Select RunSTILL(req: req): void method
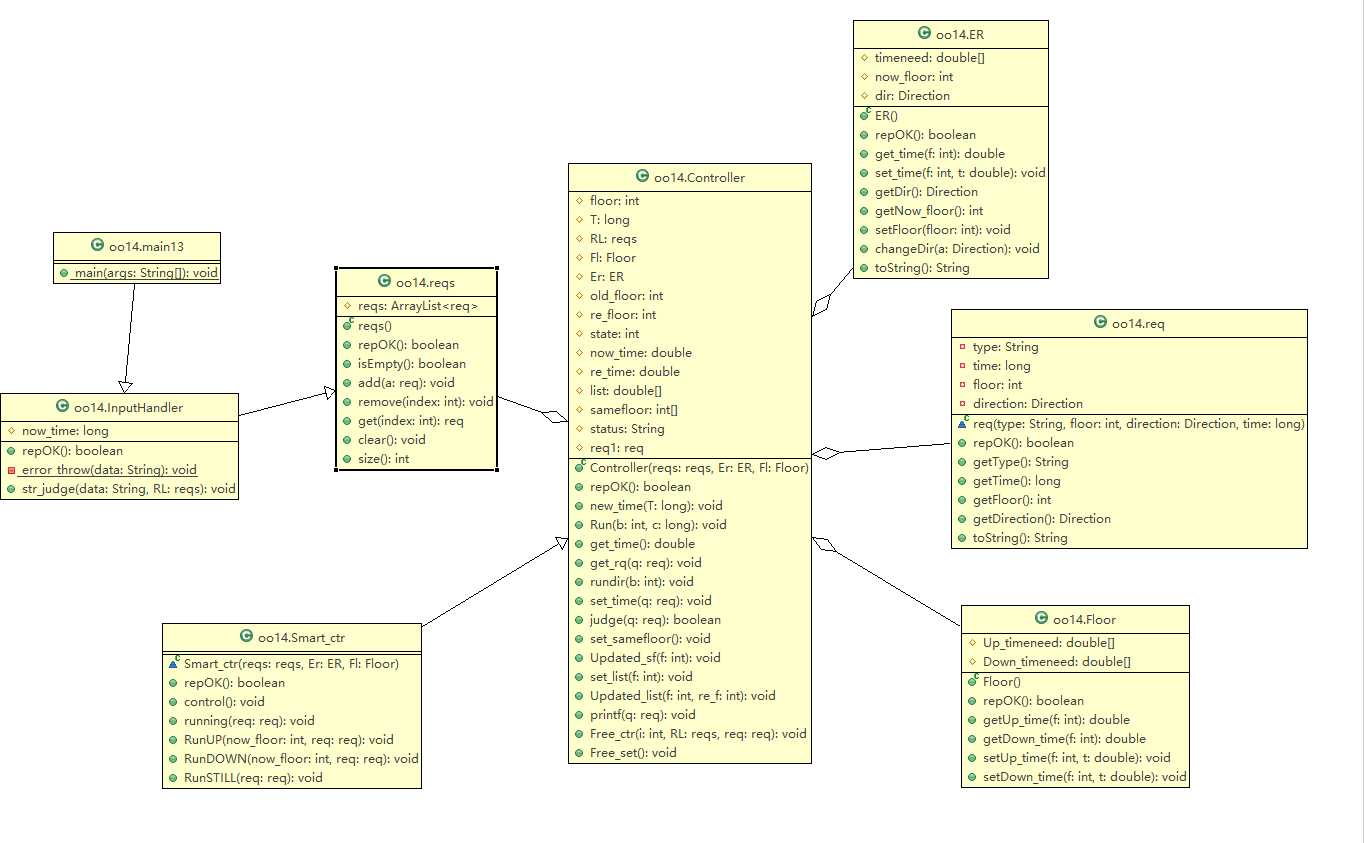Viewport: 1364px width, 843px height. (x=253, y=778)
